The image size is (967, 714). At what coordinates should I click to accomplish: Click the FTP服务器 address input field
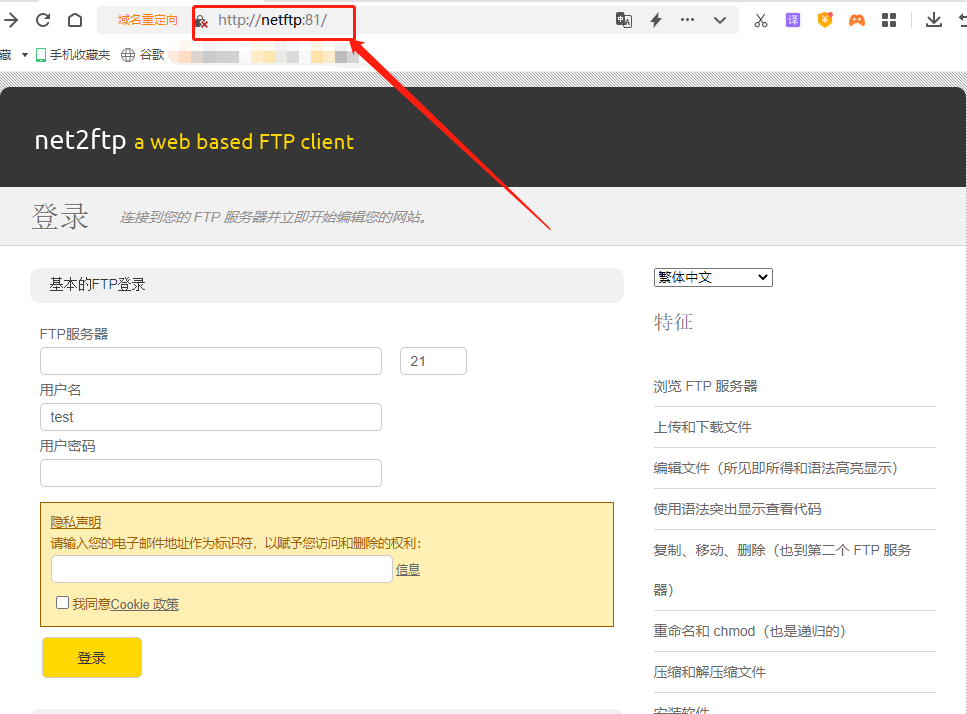coord(211,361)
